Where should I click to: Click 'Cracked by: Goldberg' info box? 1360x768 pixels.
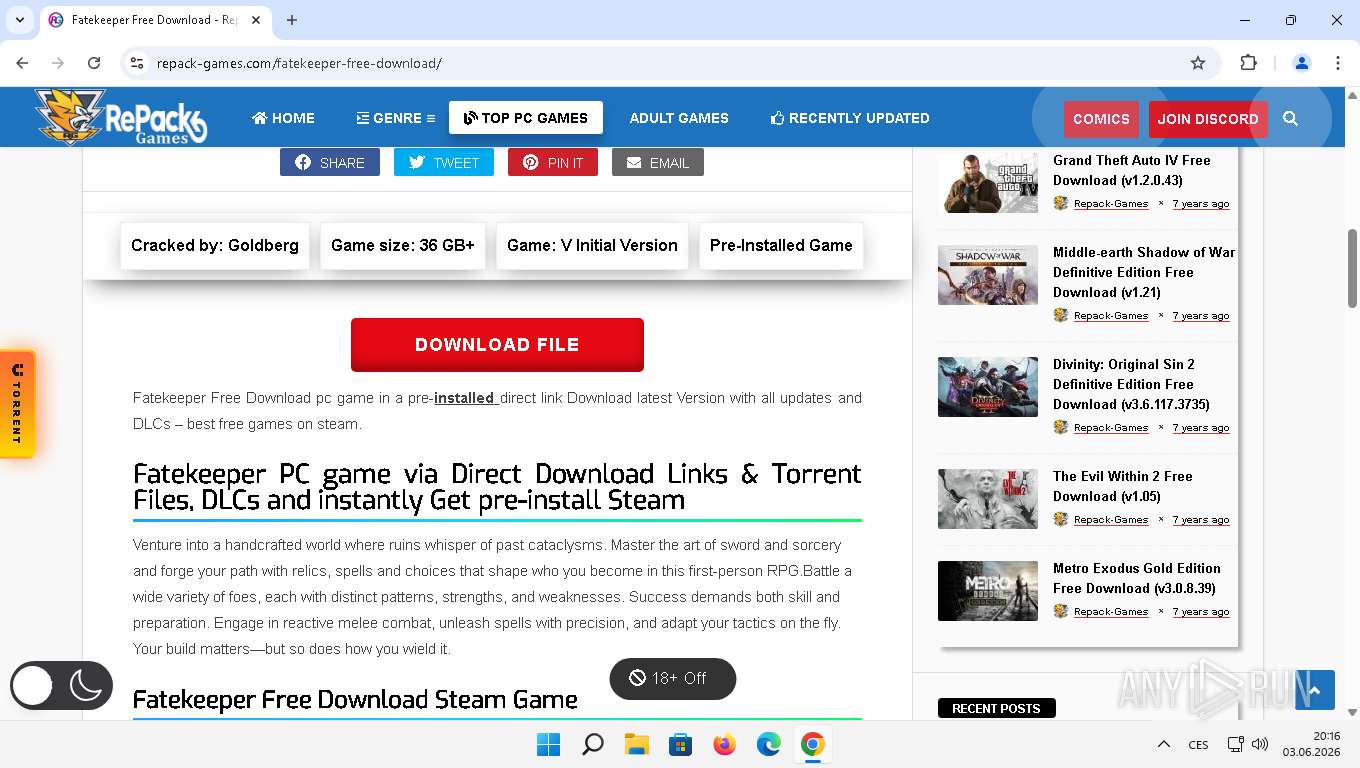[x=215, y=245]
